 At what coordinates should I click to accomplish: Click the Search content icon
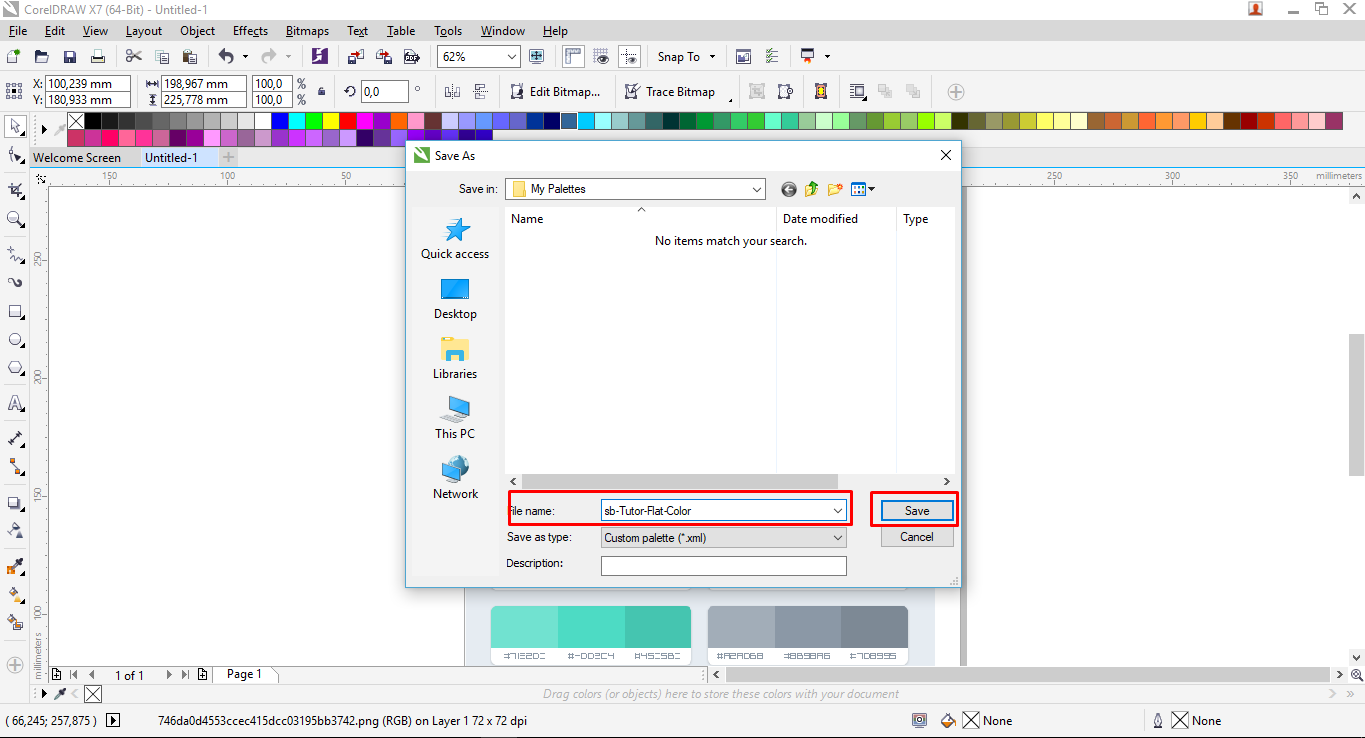[320, 57]
